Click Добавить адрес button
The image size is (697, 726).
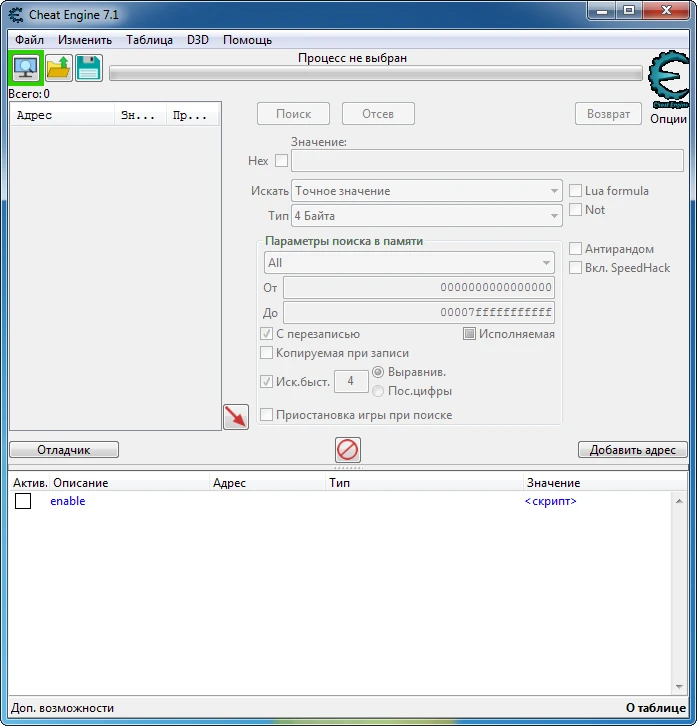point(633,450)
